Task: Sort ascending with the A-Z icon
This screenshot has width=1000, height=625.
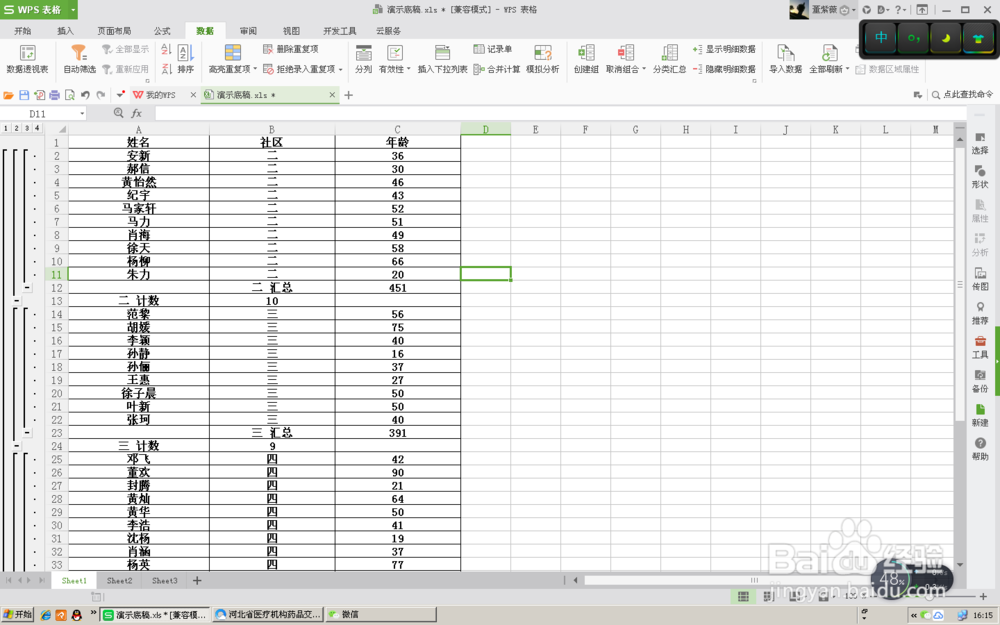Action: [x=166, y=49]
